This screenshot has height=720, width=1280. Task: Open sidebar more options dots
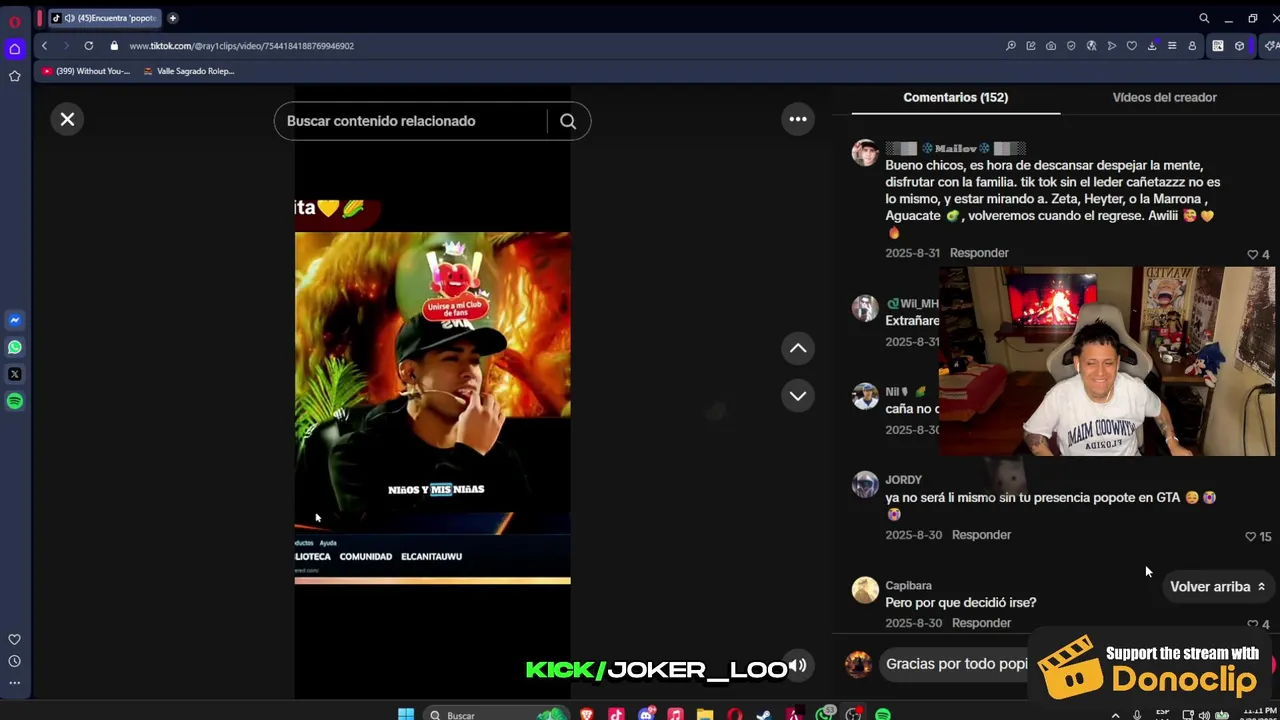tap(14, 684)
